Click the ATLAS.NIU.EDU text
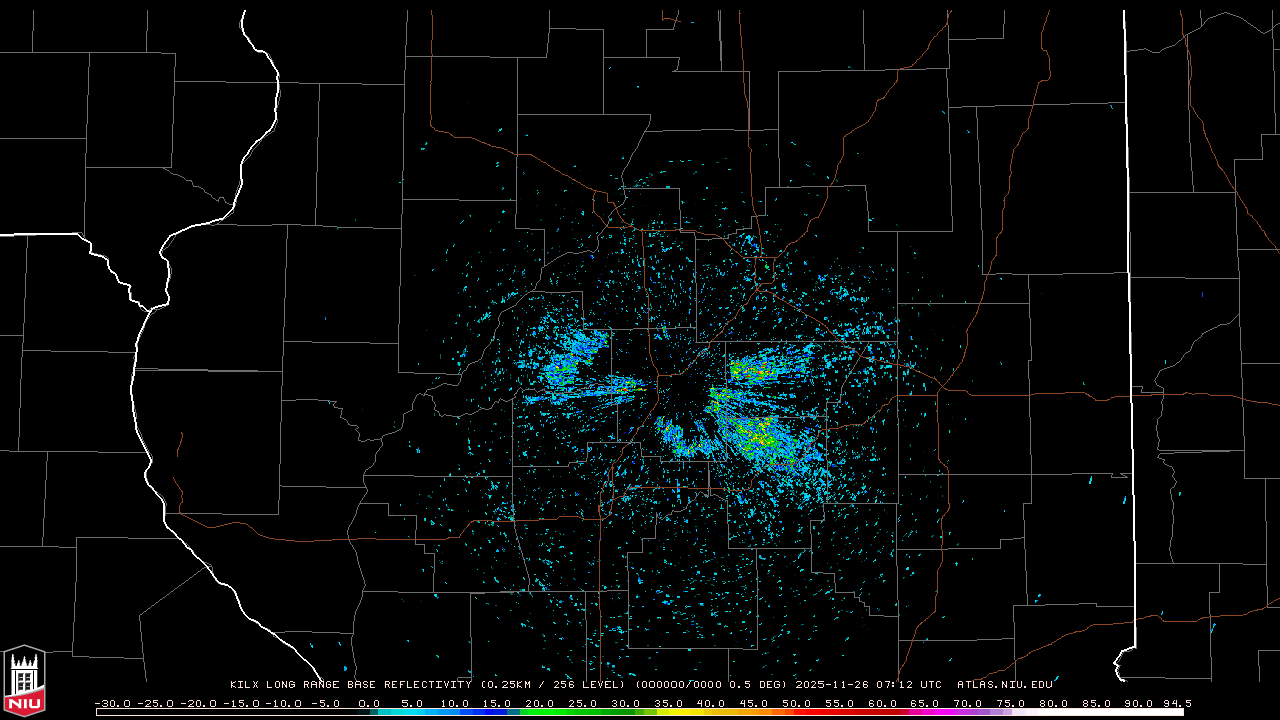Screen dimensions: 1280x720 [x=1005, y=685]
